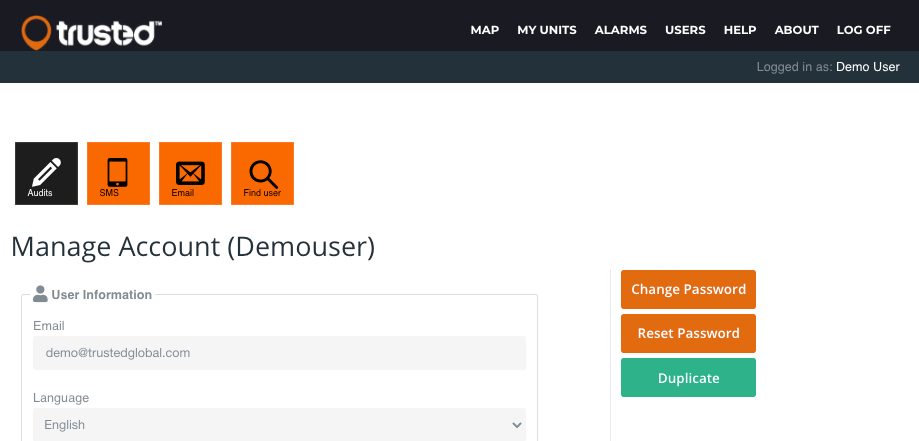The width and height of the screenshot is (919, 441).
Task: Click the person icon beside User Information
Action: point(40,294)
